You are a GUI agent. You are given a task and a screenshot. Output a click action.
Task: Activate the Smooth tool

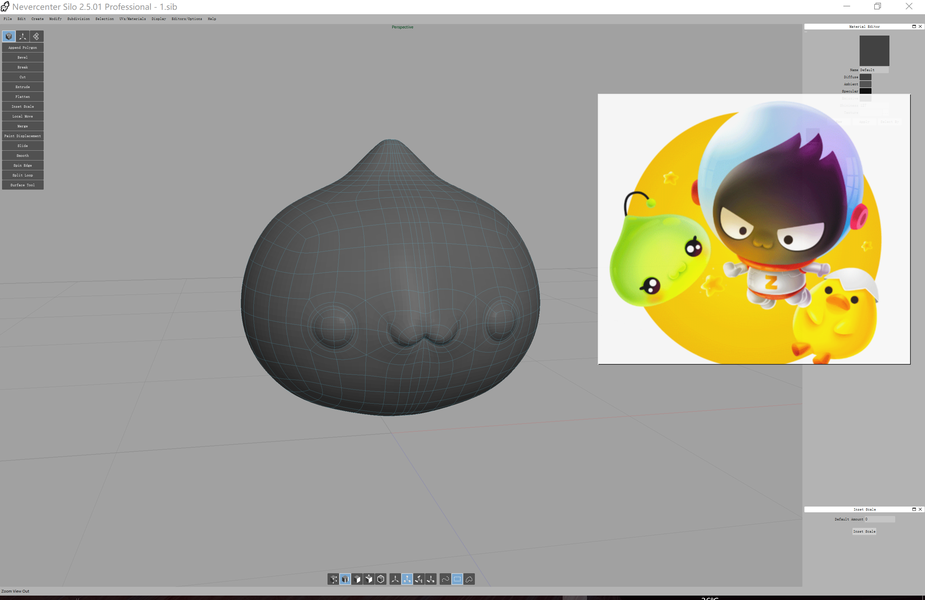[x=22, y=156]
